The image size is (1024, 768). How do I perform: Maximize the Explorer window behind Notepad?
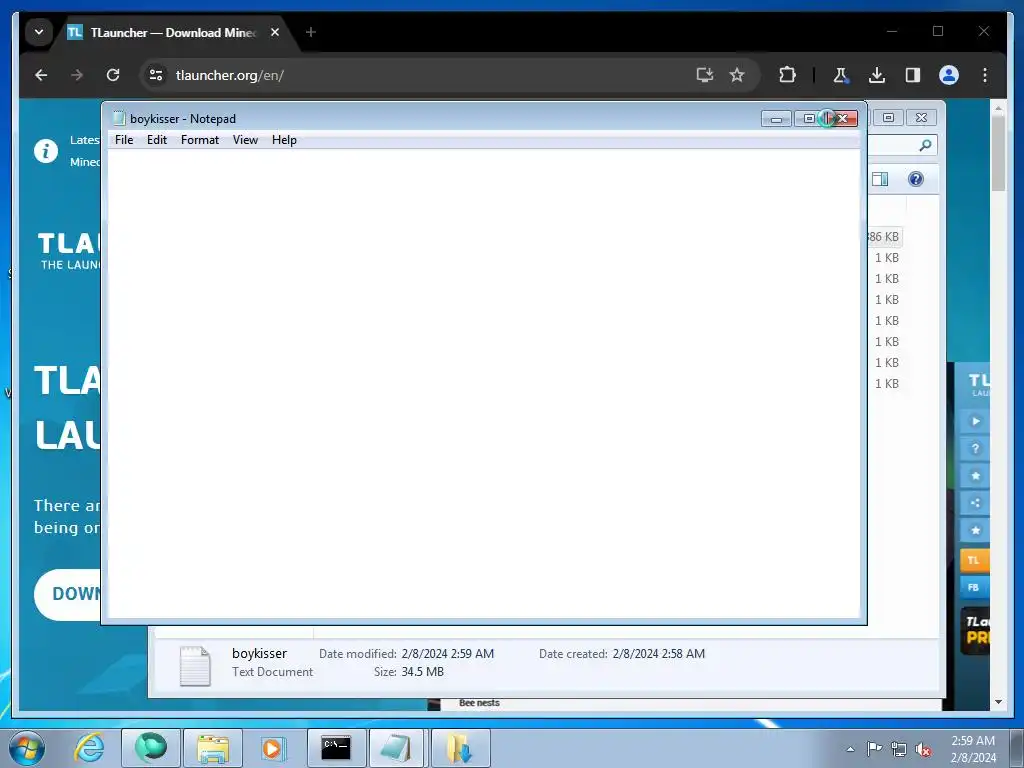(888, 118)
